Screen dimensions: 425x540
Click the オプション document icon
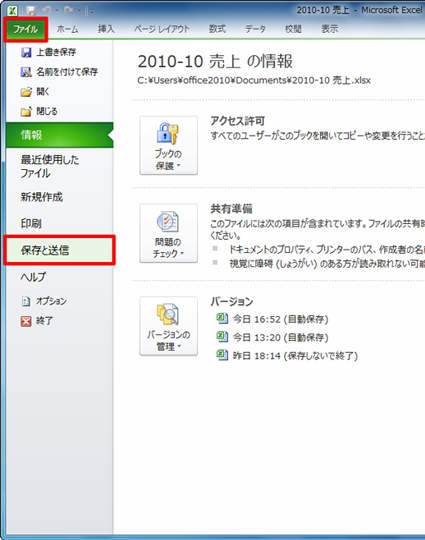[26, 301]
